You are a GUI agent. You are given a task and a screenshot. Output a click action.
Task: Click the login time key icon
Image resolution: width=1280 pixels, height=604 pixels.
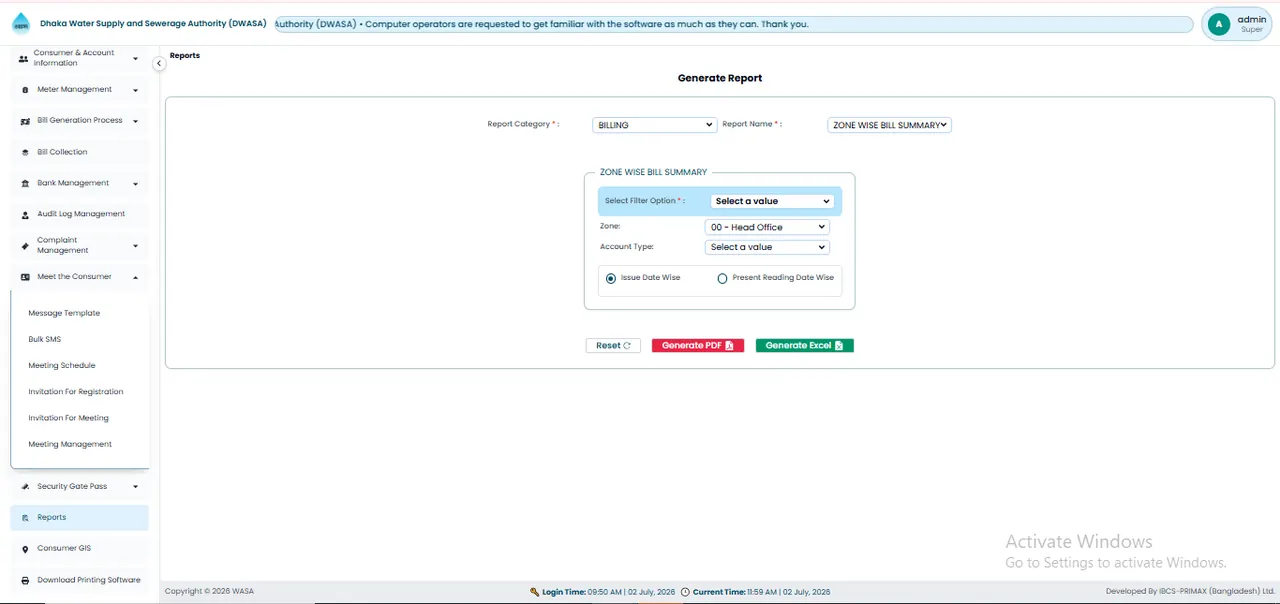(535, 592)
